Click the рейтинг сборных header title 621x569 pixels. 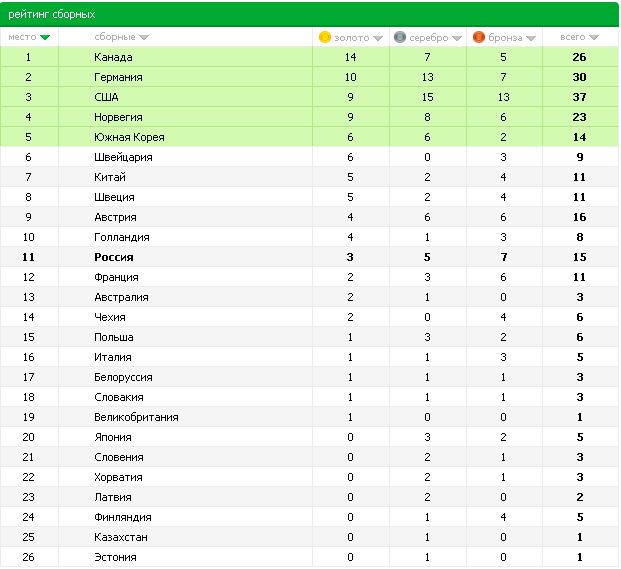(52, 15)
